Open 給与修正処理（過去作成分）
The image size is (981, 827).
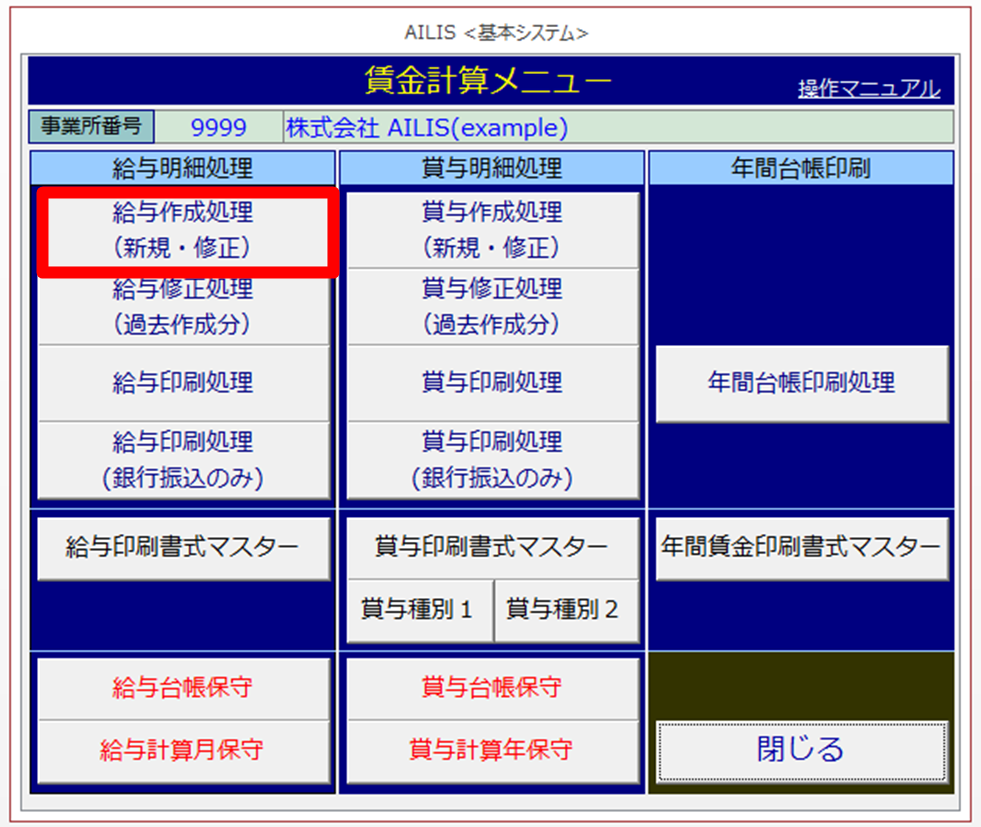183,307
